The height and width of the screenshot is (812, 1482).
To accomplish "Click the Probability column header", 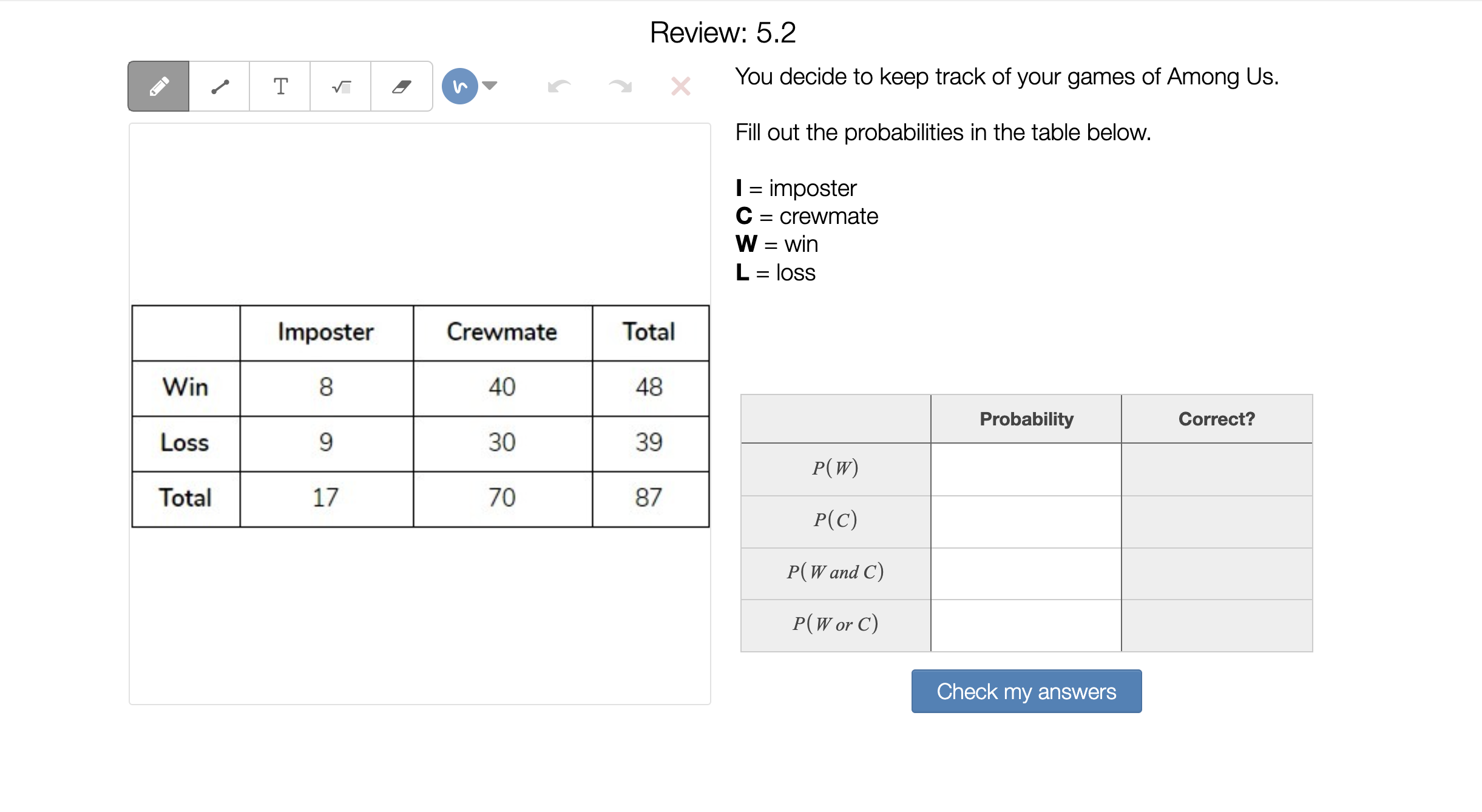I will point(1026,419).
